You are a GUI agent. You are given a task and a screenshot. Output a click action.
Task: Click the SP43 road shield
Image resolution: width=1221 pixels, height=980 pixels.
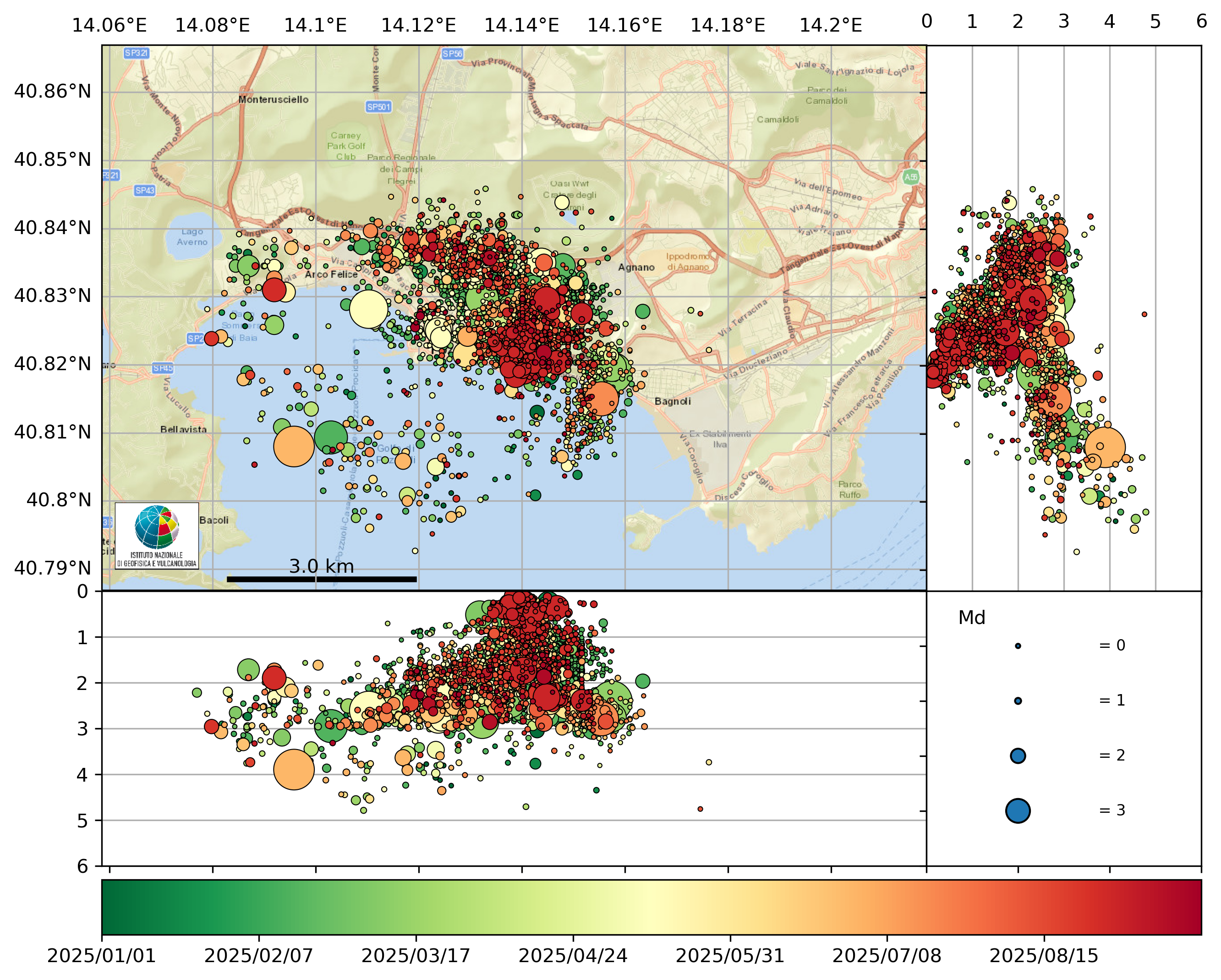coord(145,190)
